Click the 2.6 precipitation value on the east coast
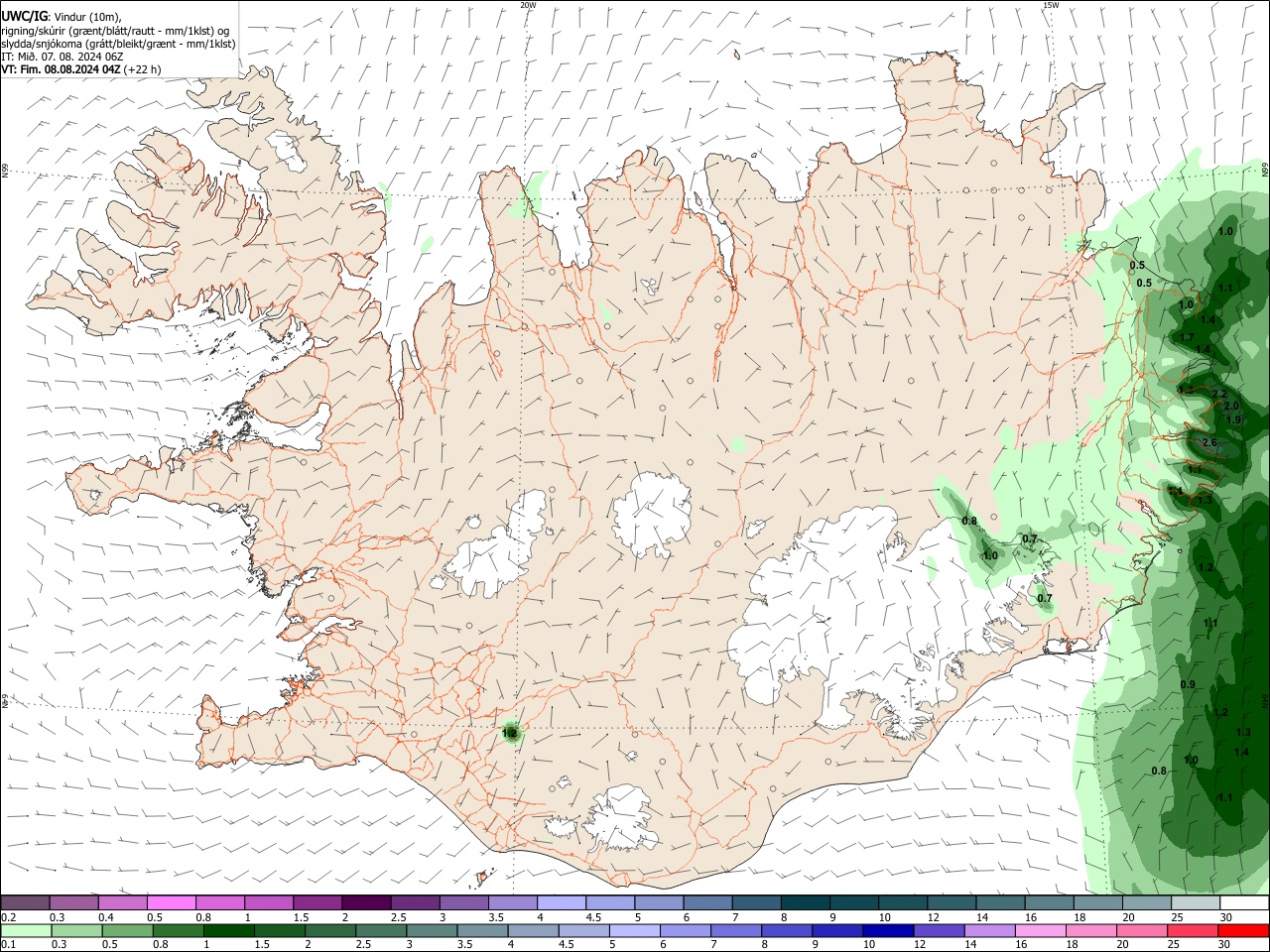Image resolution: width=1270 pixels, height=952 pixels. click(x=1209, y=443)
